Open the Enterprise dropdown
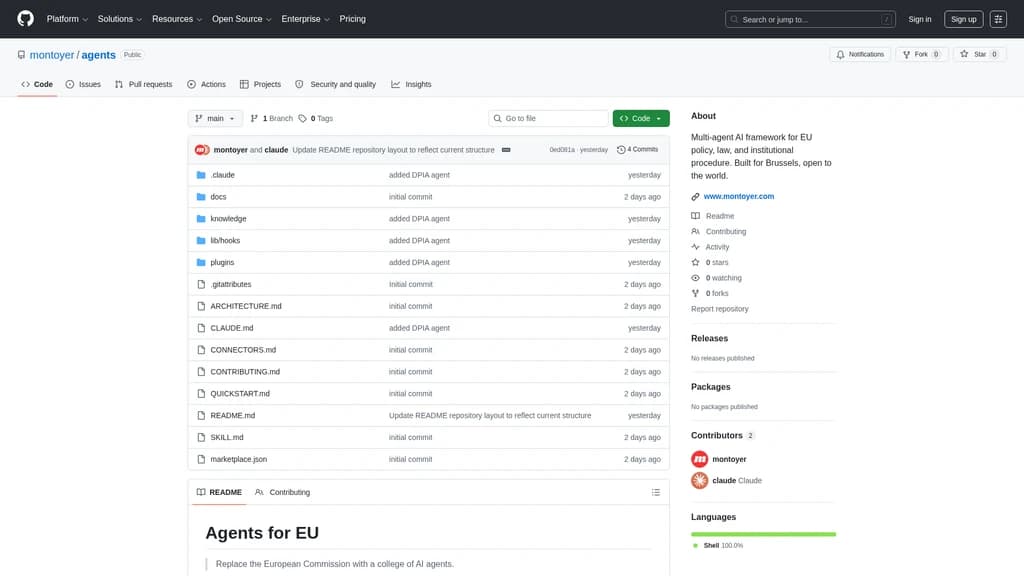 tap(305, 19)
